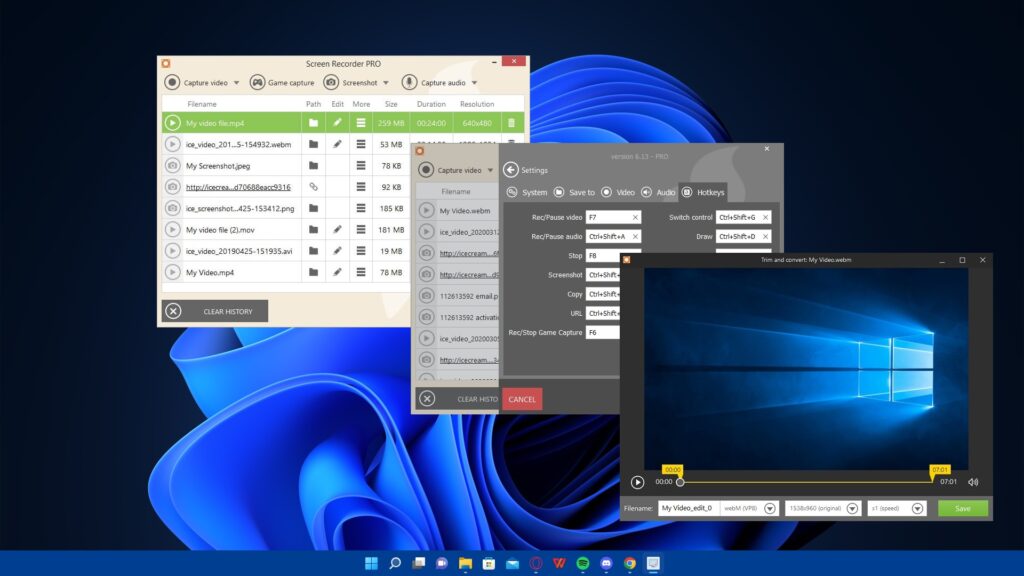Clear the Draw hotkey Ctrl+Shift+D
This screenshot has width=1024, height=576.
pyautogui.click(x=765, y=236)
